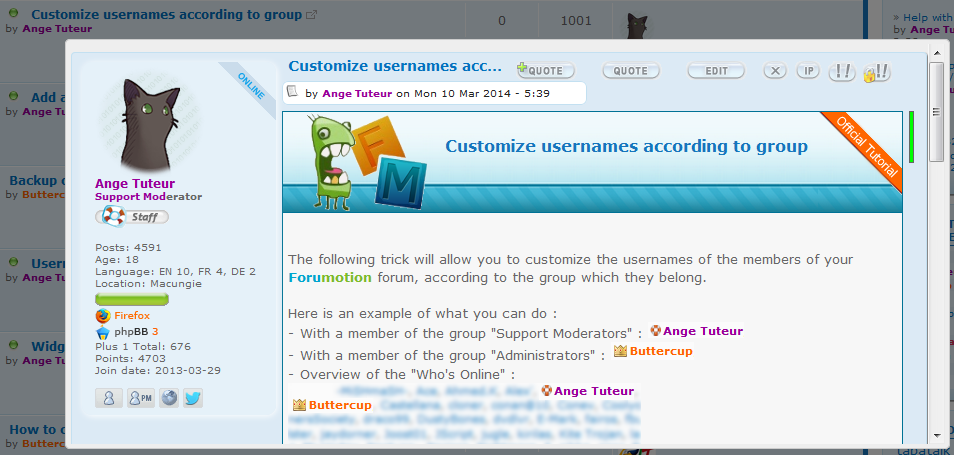954x455 pixels.
Task: Click 'Official Tutorial' orange ribbon
Action: [867, 147]
